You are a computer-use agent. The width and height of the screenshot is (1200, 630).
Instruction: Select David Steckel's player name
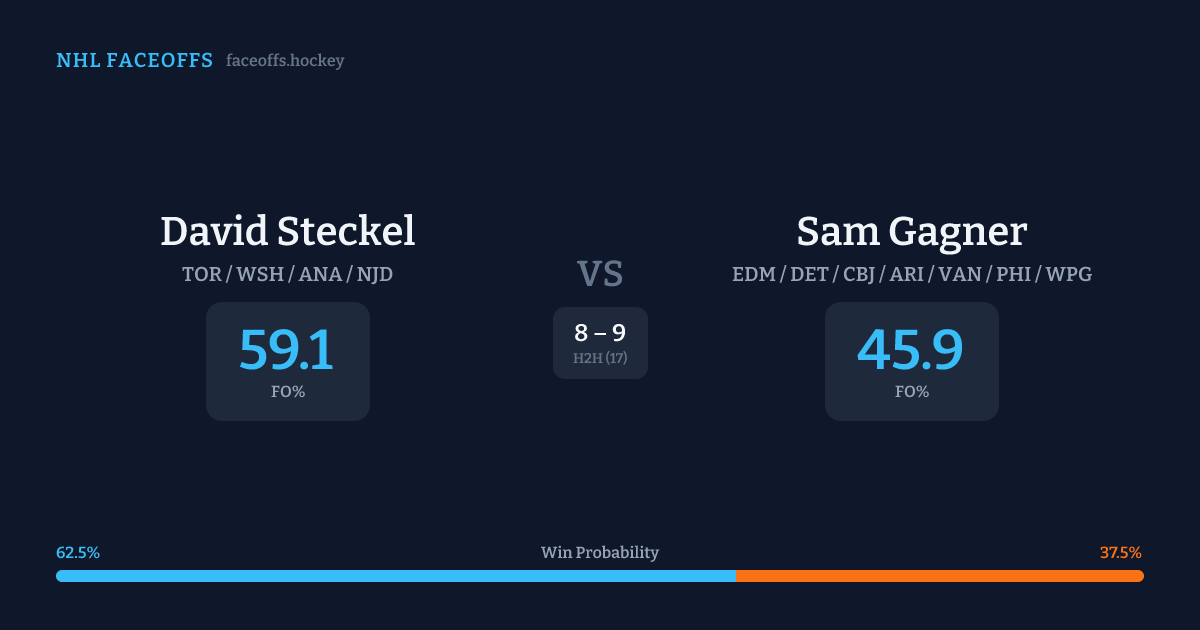[x=288, y=231]
